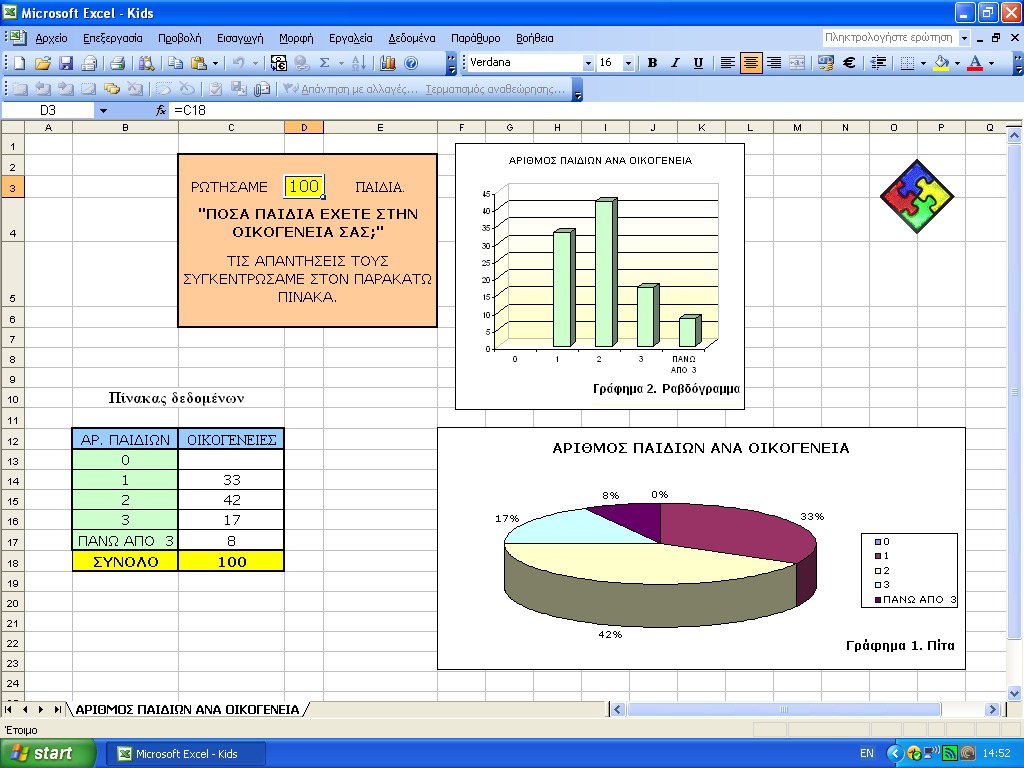Open the AutoSum functions dropdown arrow

tap(341, 63)
